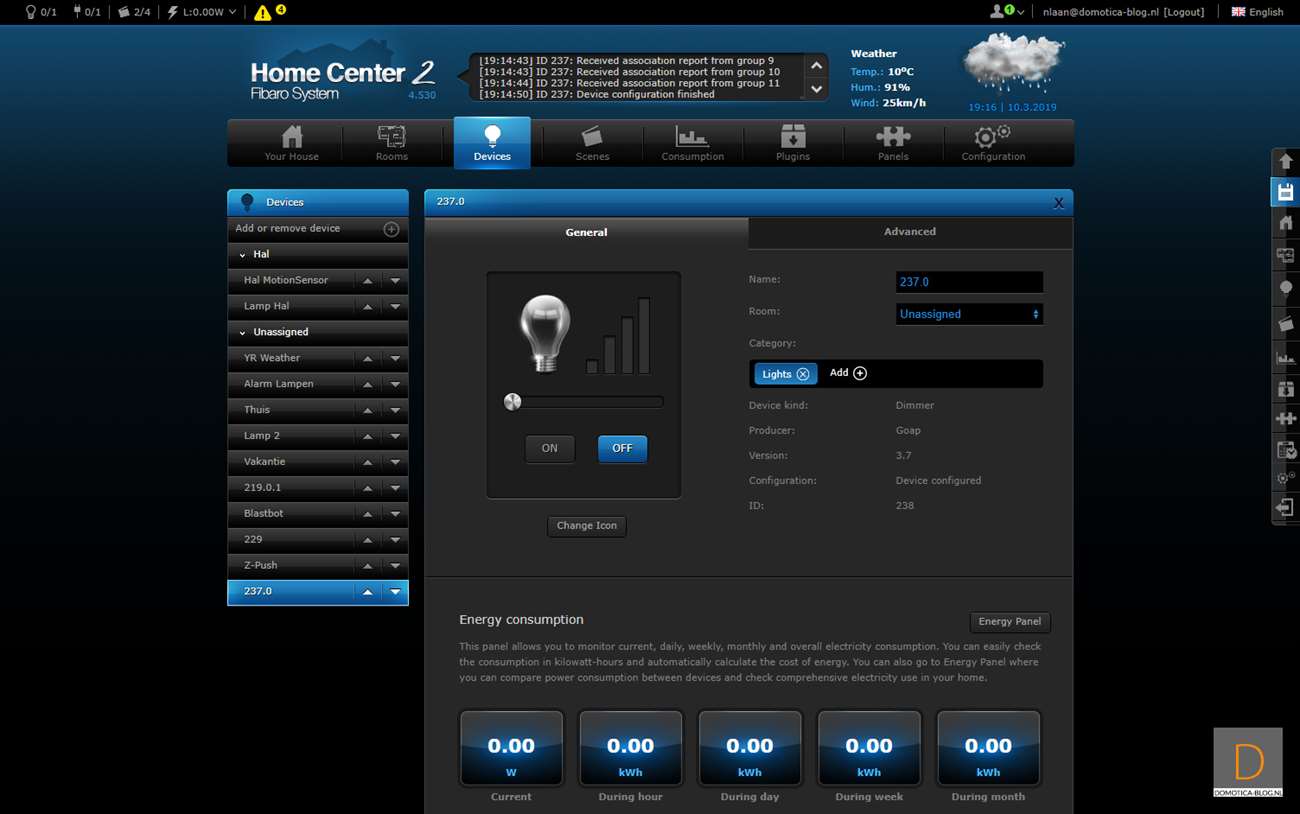Viewport: 1300px width, 814px height.
Task: Open the user account icon menu
Action: tap(997, 12)
